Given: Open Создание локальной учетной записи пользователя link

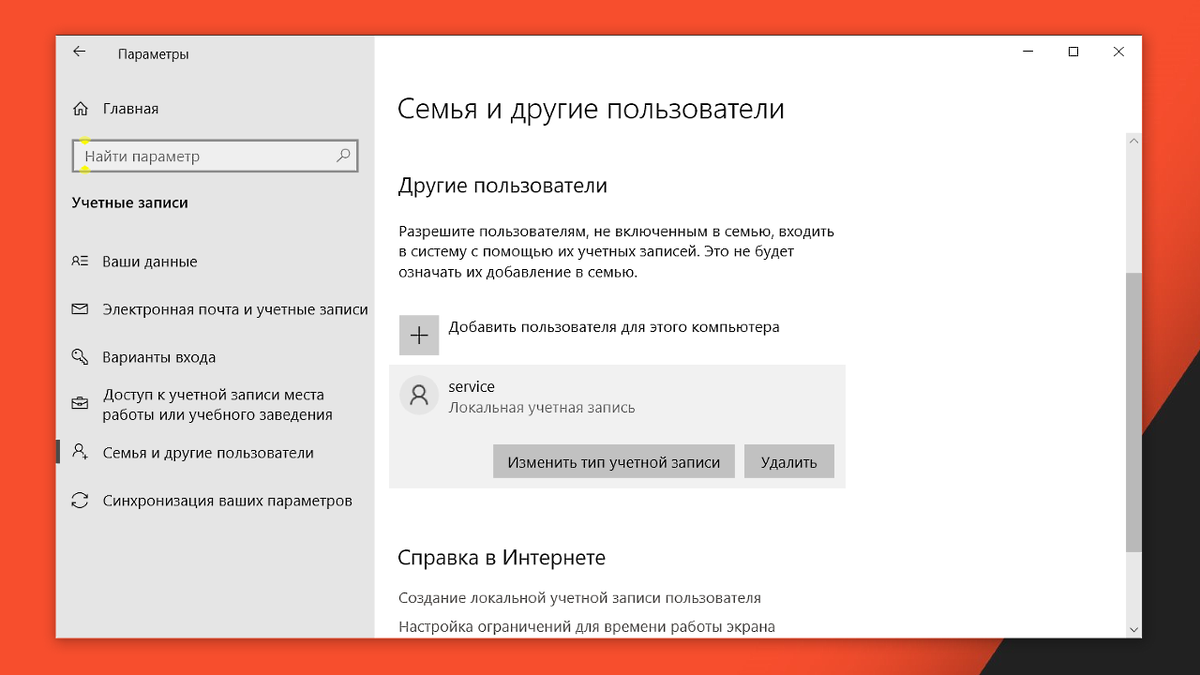Looking at the screenshot, I should 580,598.
